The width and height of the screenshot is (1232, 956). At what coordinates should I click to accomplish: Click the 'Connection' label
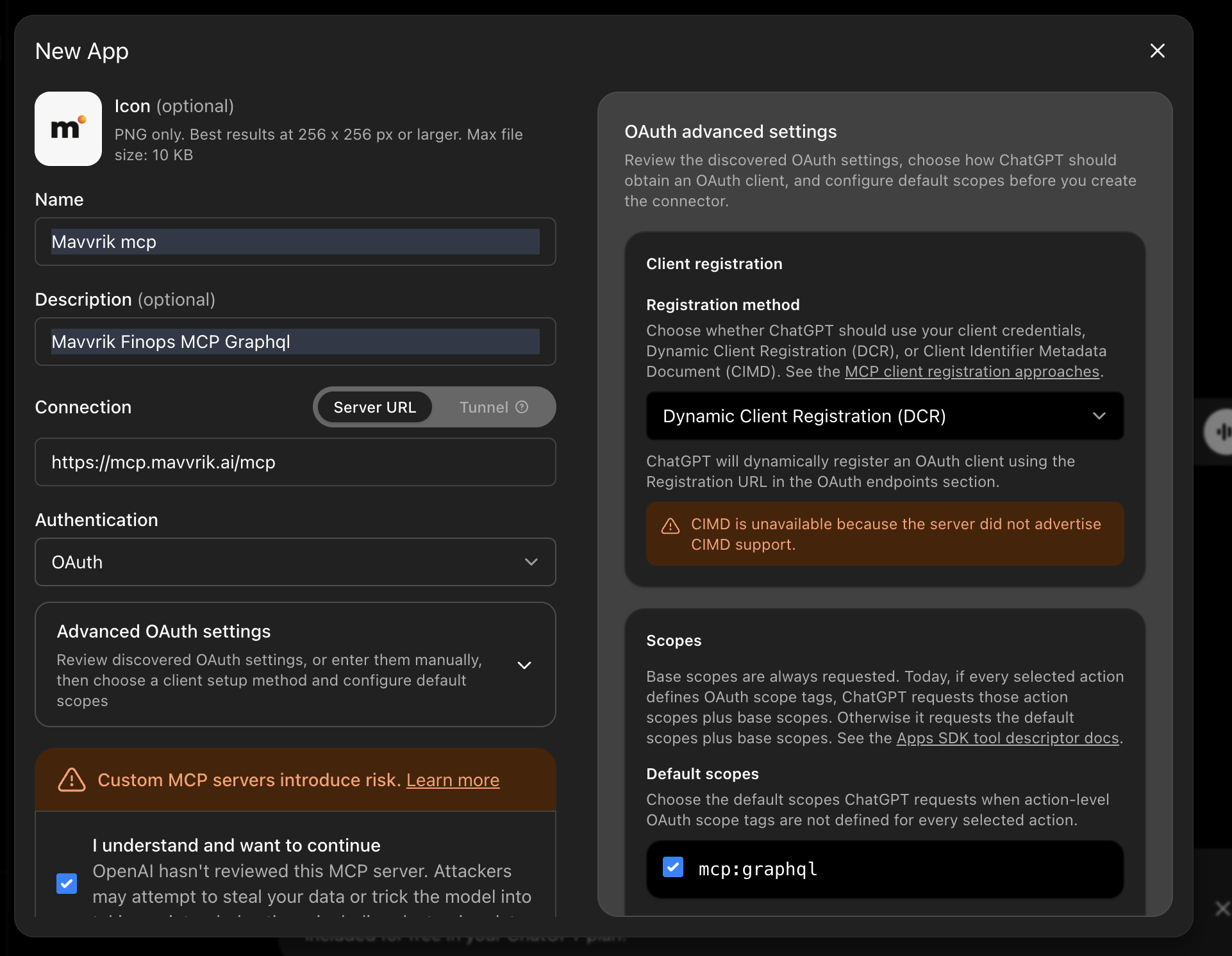coord(83,407)
